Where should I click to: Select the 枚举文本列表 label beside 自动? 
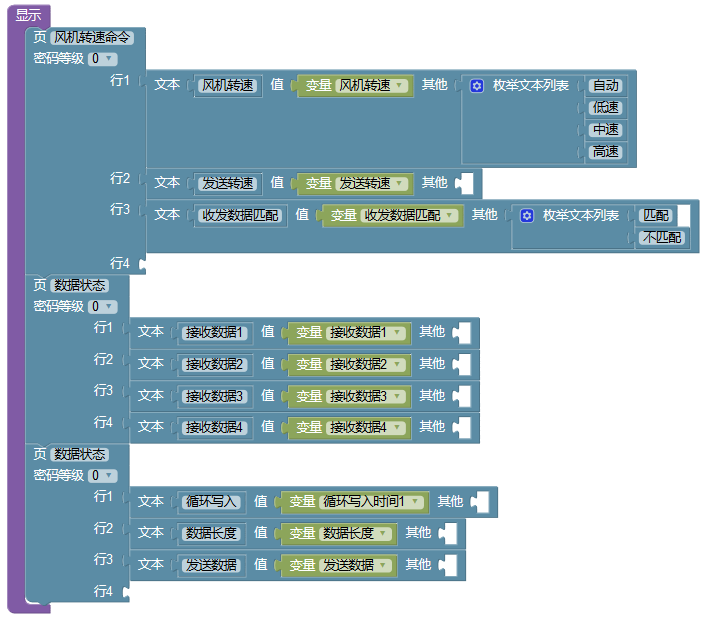coord(531,85)
